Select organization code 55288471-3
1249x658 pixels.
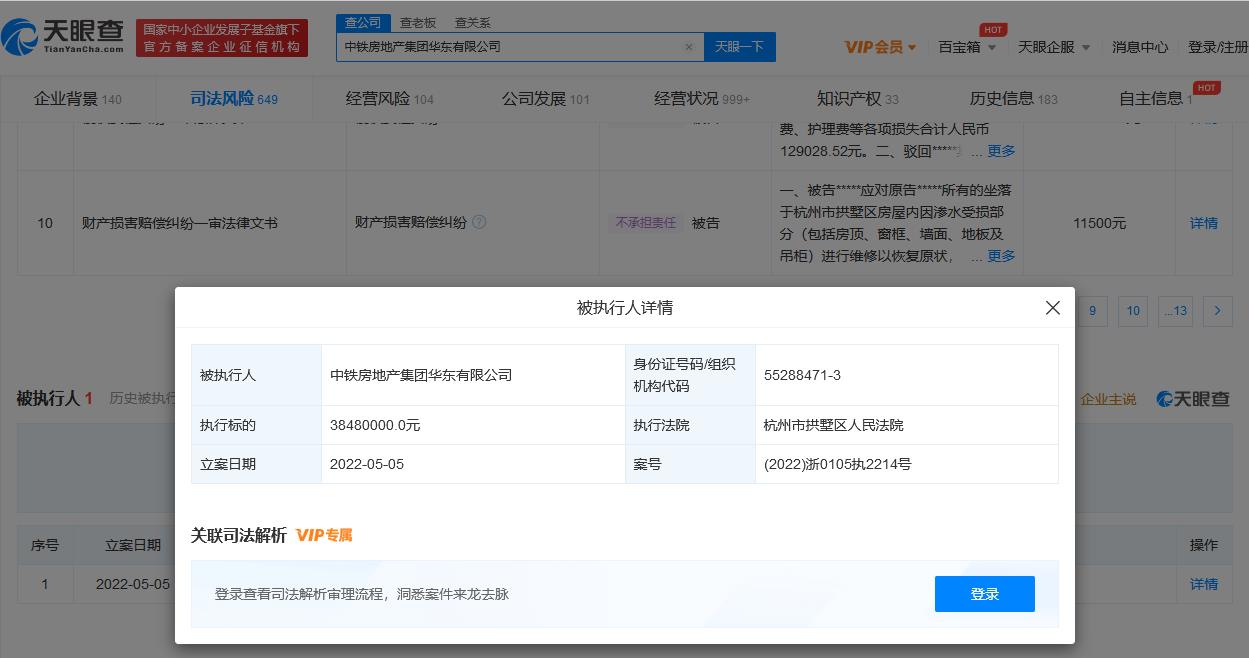tap(802, 375)
